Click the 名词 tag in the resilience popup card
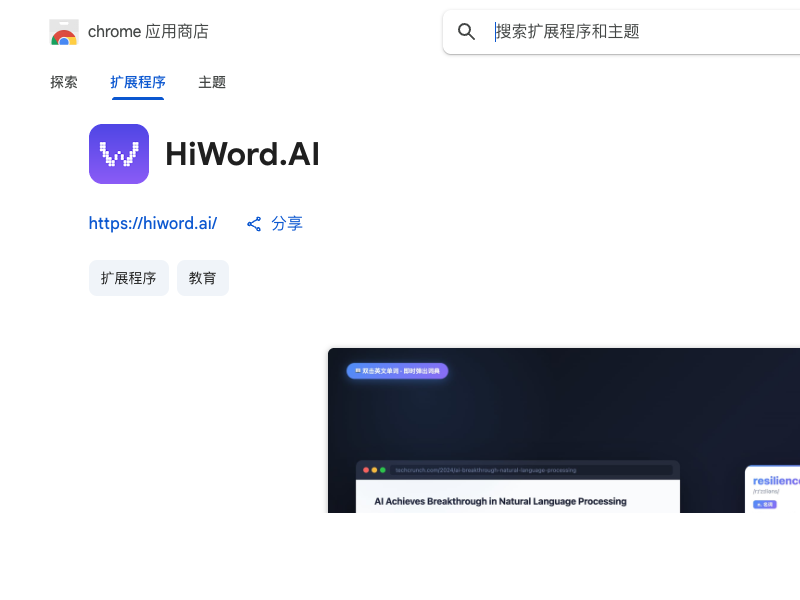800x600 pixels. point(764,506)
